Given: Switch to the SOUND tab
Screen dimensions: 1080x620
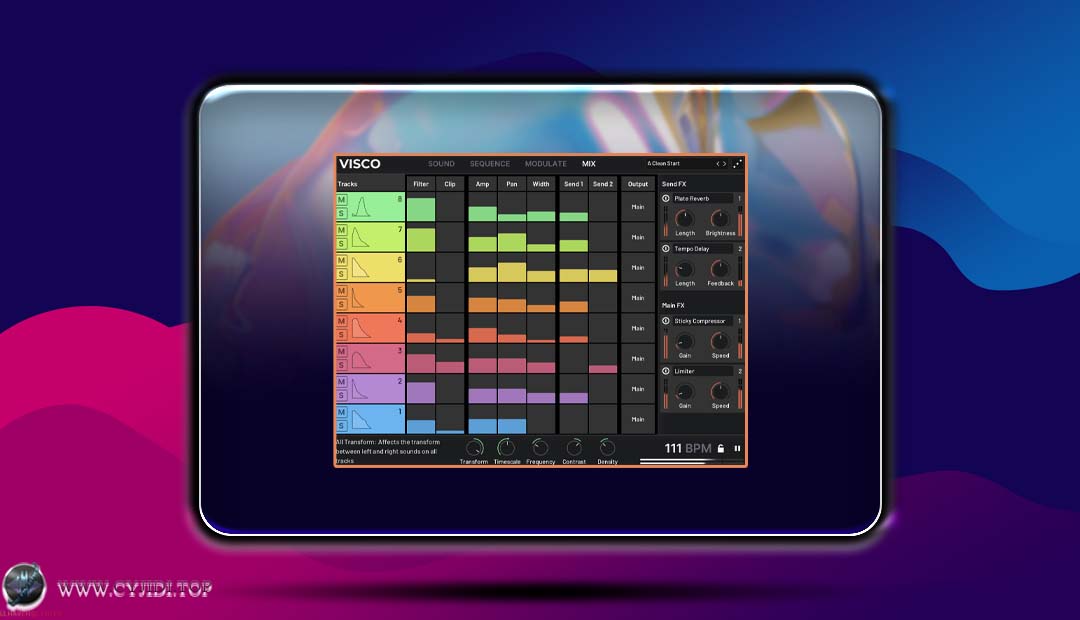Looking at the screenshot, I should pos(441,164).
